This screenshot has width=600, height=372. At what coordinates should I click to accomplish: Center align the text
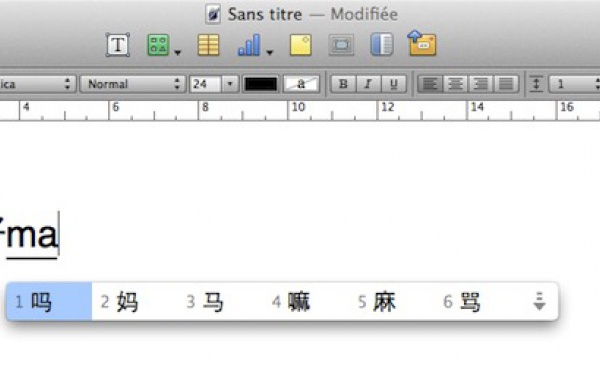click(x=455, y=84)
